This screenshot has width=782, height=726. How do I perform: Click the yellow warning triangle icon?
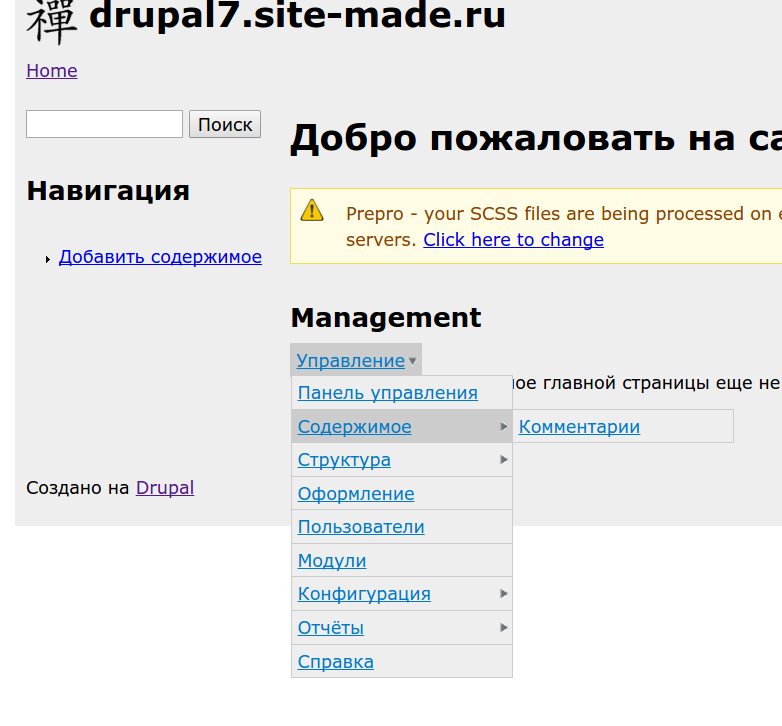tap(312, 210)
